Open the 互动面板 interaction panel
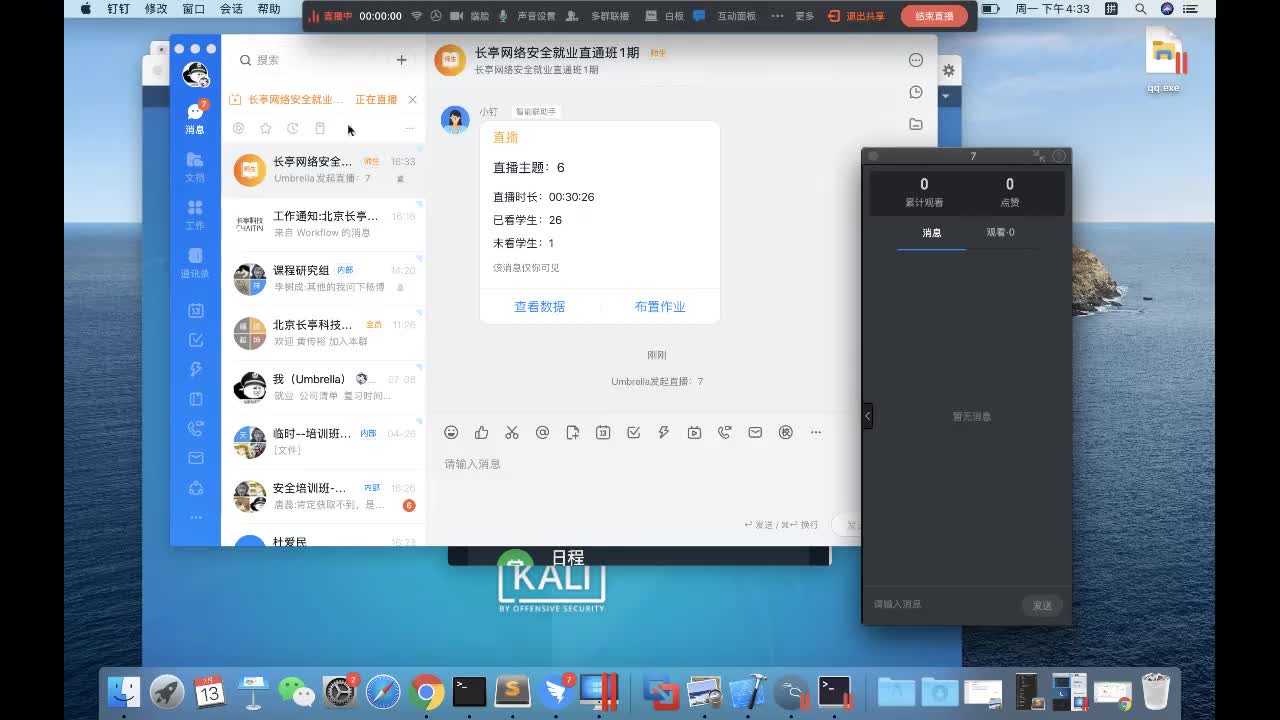The width and height of the screenshot is (1280, 720). [x=725, y=16]
